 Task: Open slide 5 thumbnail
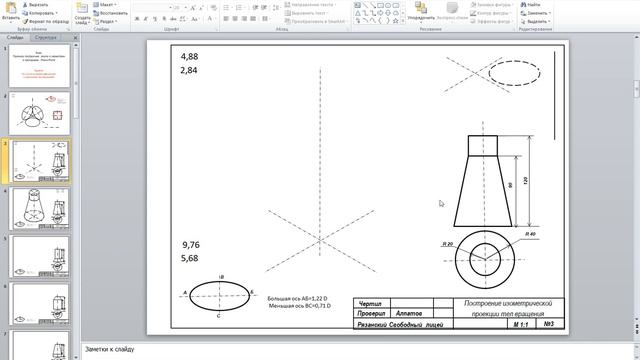pos(39,256)
